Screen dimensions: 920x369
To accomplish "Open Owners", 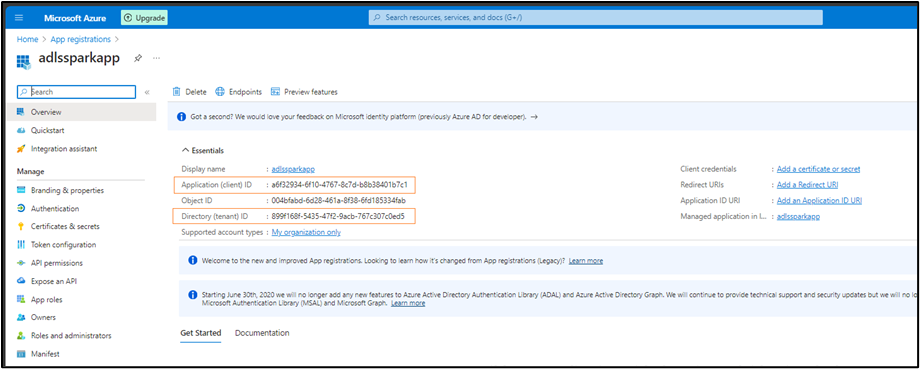I will [43, 317].
